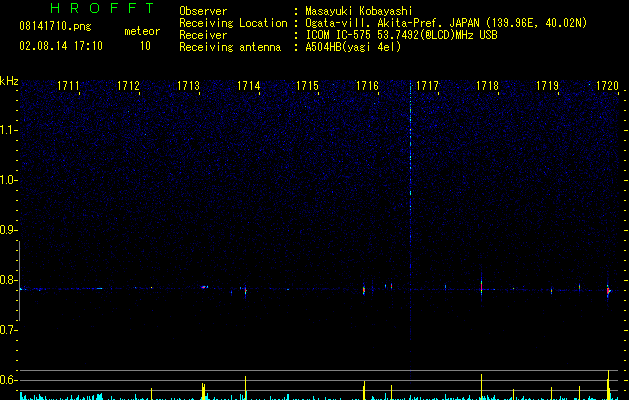Click the 1716 time axis label

[x=367, y=86]
